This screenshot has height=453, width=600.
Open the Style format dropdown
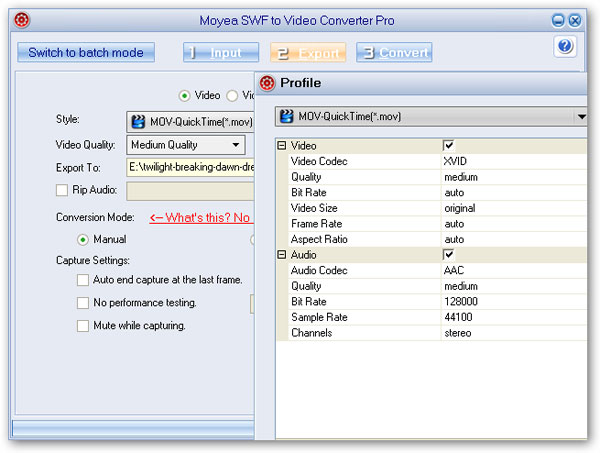click(x=190, y=122)
